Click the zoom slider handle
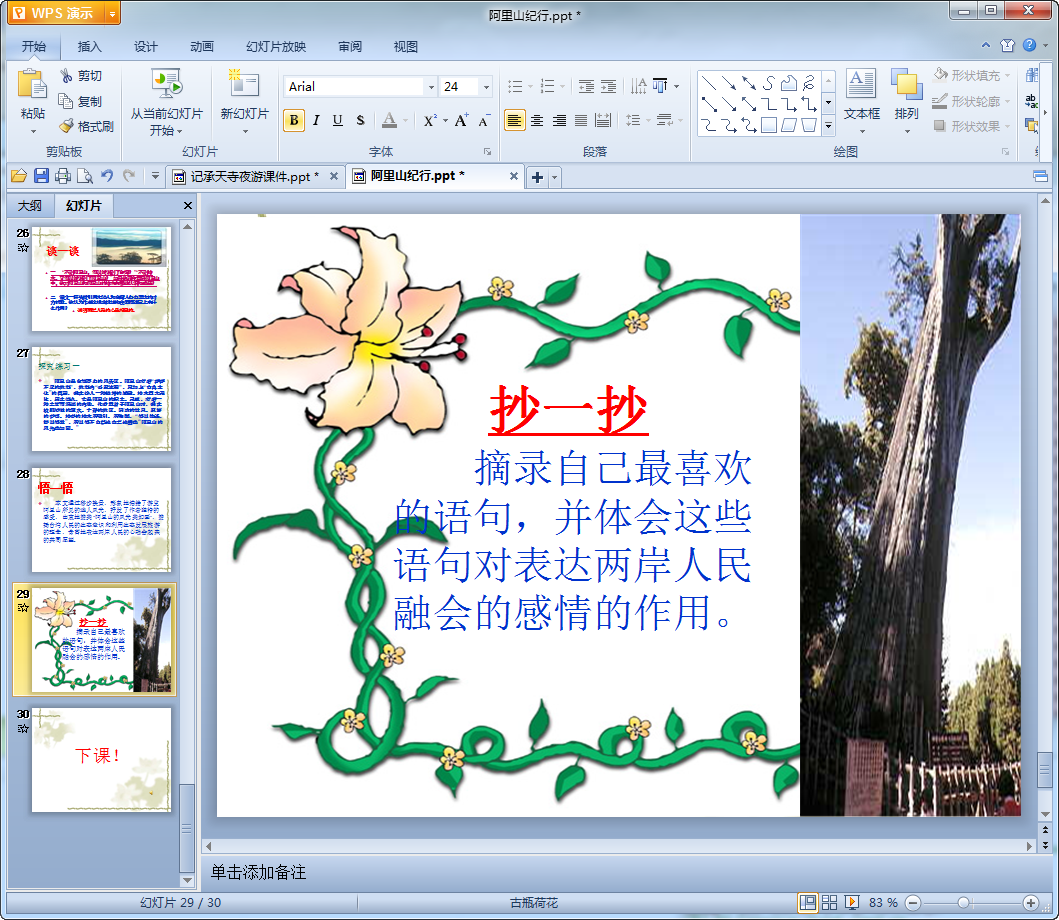The width and height of the screenshot is (1059, 920). coord(964,902)
